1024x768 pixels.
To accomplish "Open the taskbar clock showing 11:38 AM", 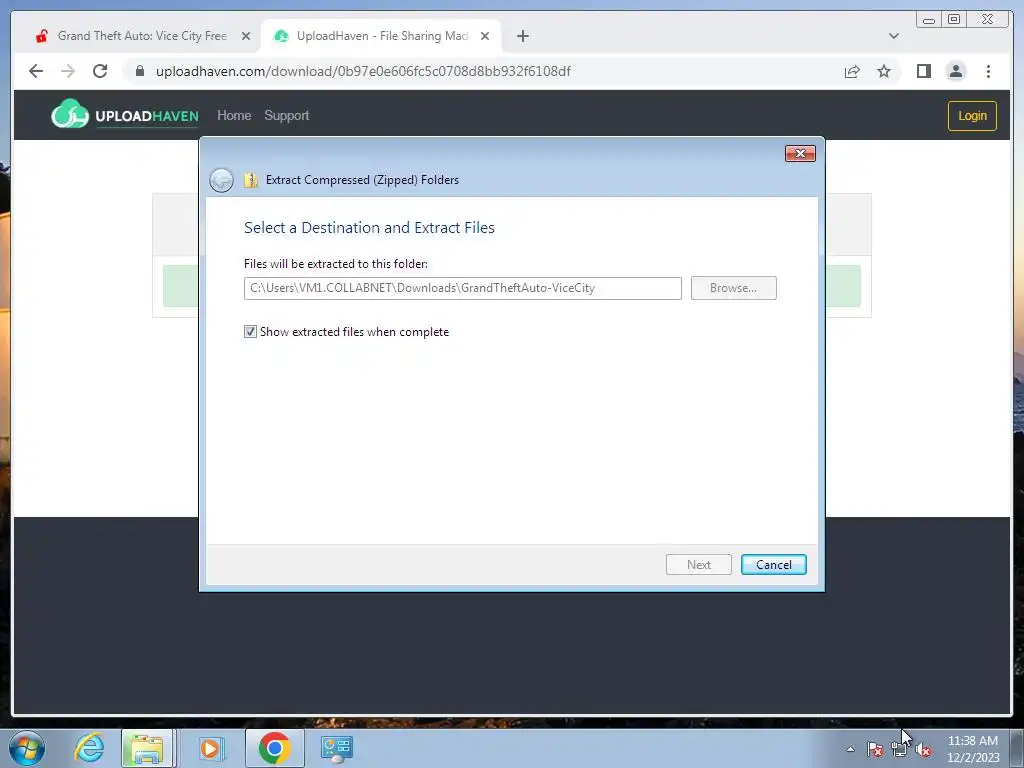I will point(972,749).
